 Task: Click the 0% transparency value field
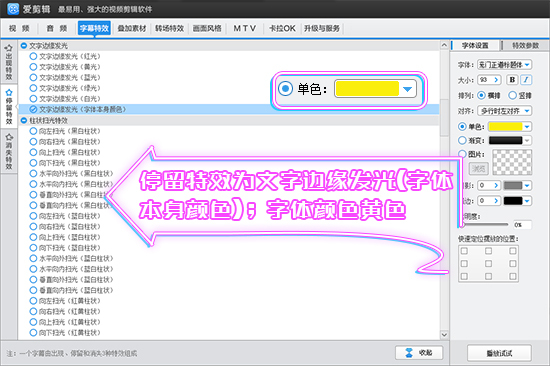point(522,225)
